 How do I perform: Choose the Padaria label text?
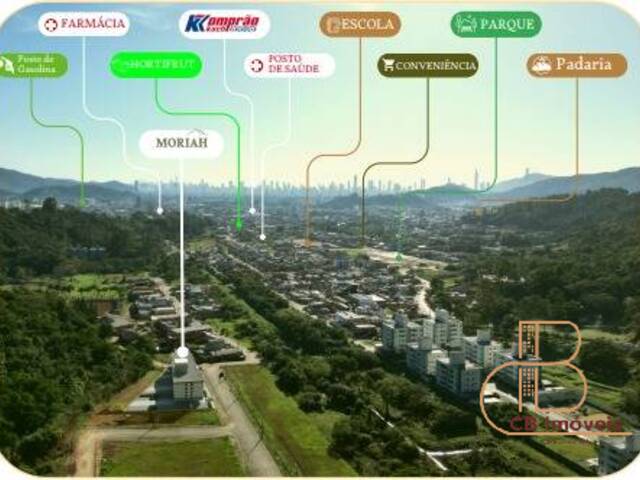tap(585, 66)
